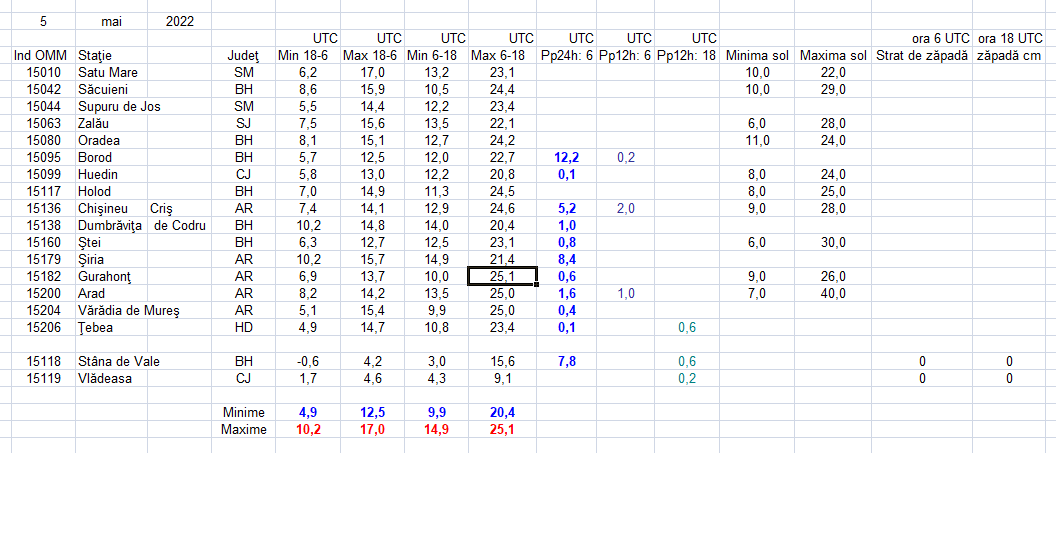Select the day cell '5' above Ind OMM
The image size is (1056, 540).
43,22
